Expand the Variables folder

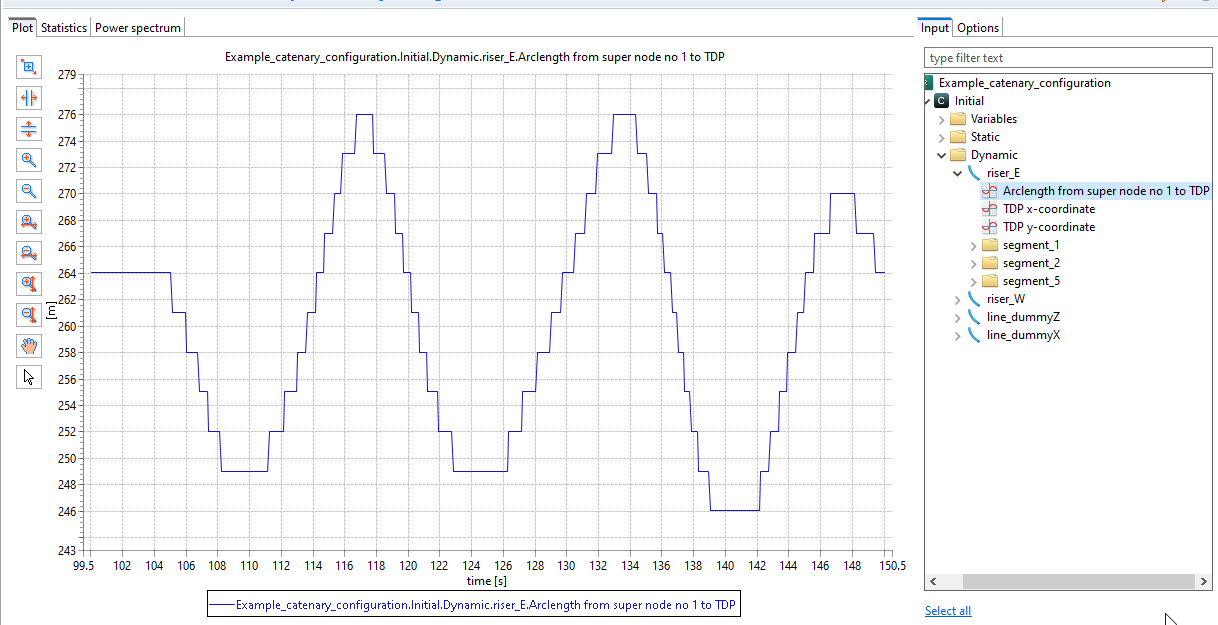pyautogui.click(x=941, y=119)
